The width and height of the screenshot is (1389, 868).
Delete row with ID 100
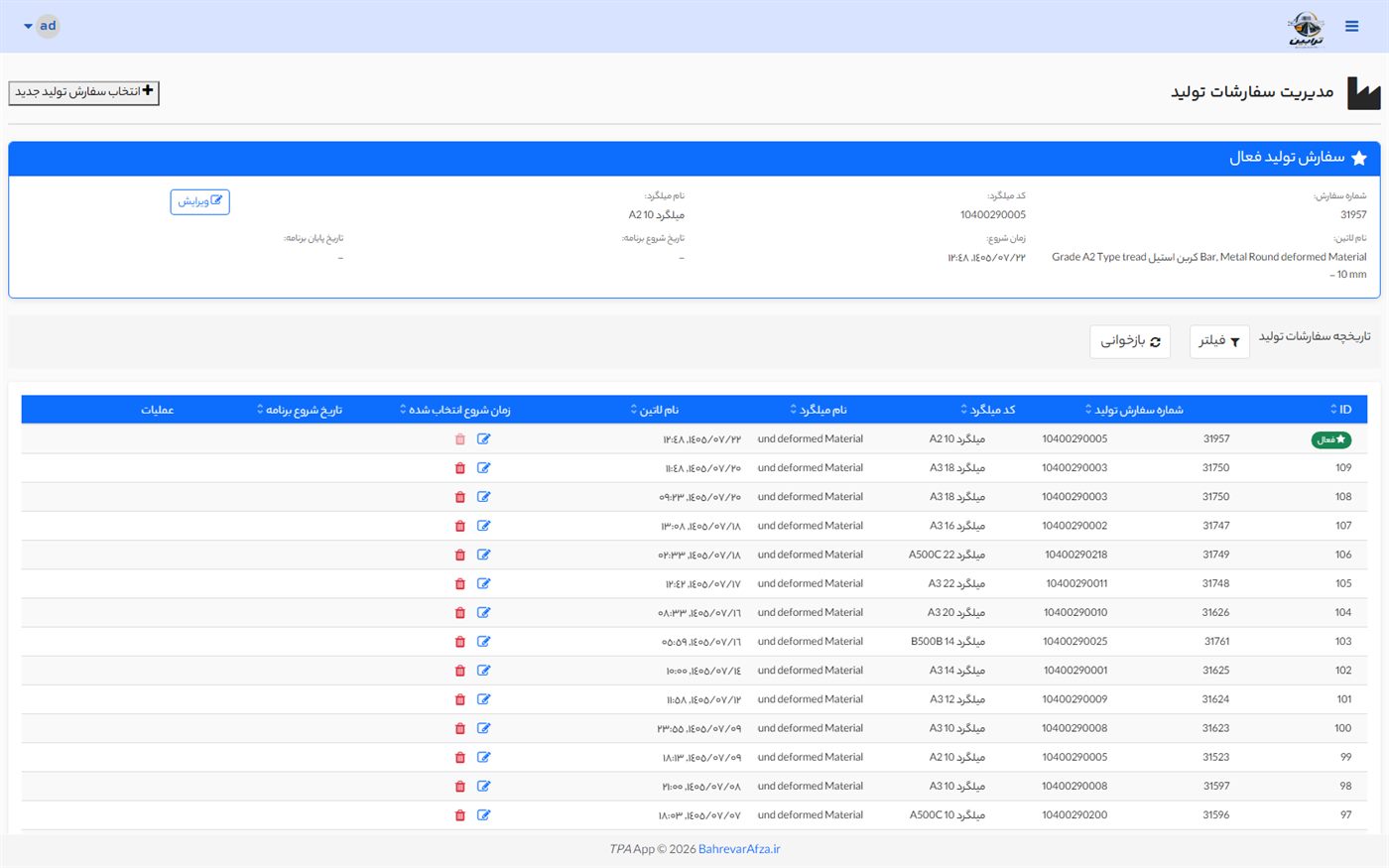[460, 728]
